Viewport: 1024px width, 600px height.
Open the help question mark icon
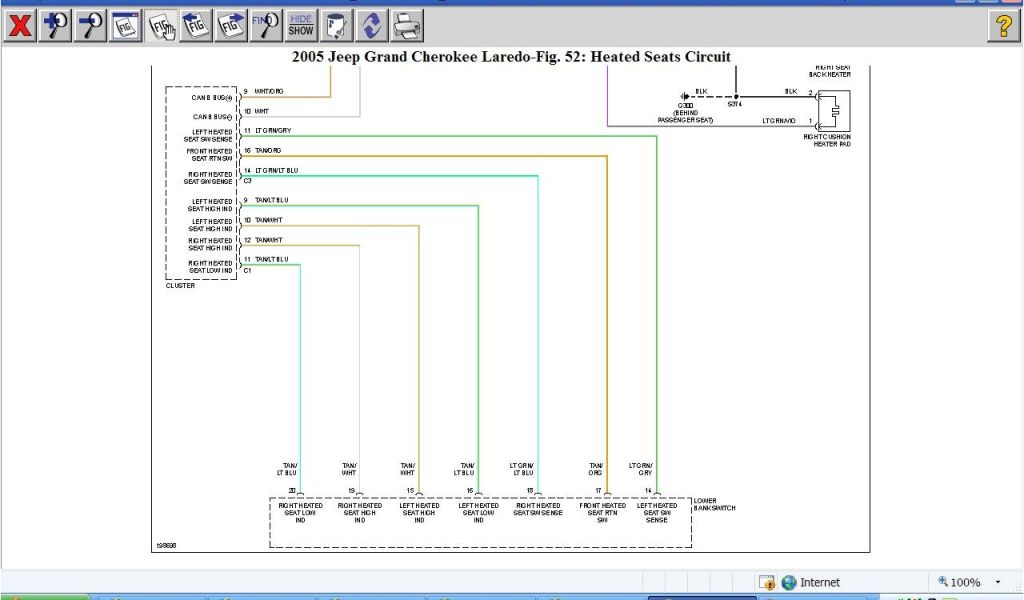tap(1003, 26)
